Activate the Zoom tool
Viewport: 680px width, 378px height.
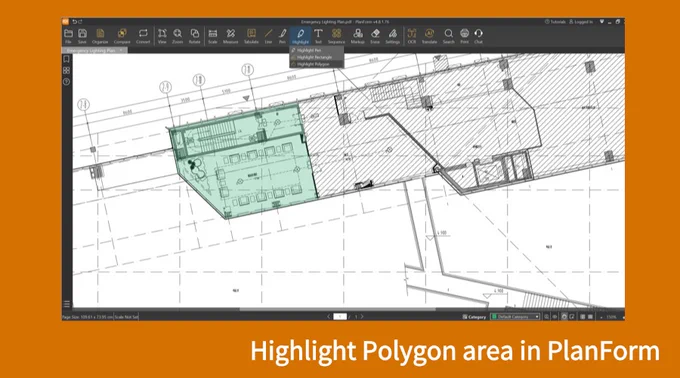point(177,36)
